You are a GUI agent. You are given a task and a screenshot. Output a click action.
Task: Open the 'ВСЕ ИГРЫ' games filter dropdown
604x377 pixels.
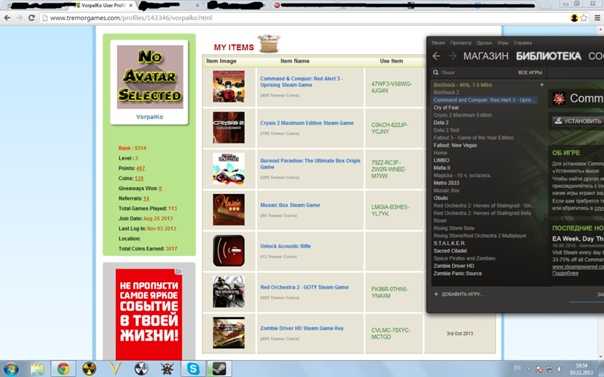(x=530, y=72)
